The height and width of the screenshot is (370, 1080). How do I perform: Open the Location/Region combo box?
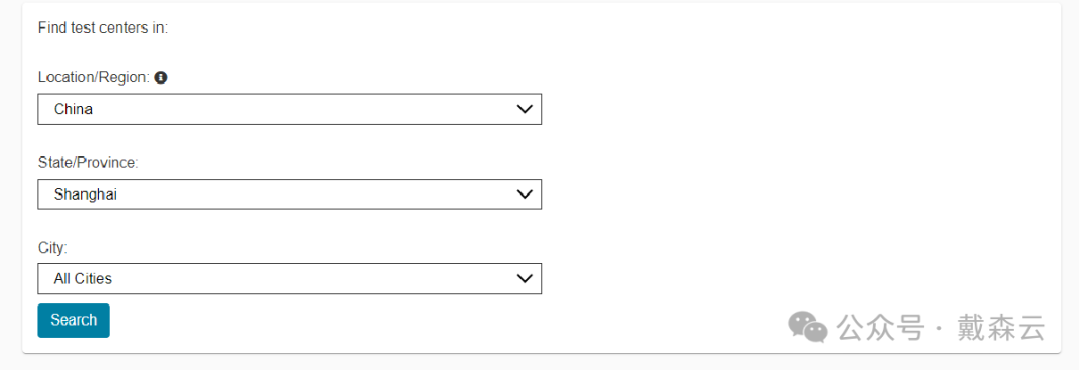pyautogui.click(x=289, y=110)
